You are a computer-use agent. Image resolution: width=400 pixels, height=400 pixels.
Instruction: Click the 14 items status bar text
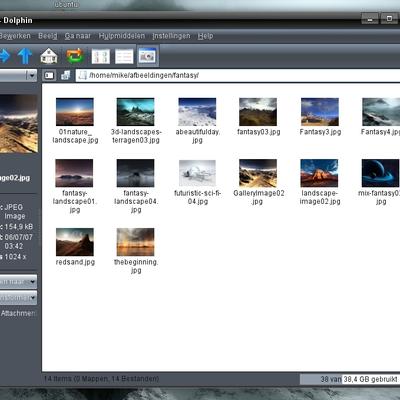pyautogui.click(x=102, y=379)
